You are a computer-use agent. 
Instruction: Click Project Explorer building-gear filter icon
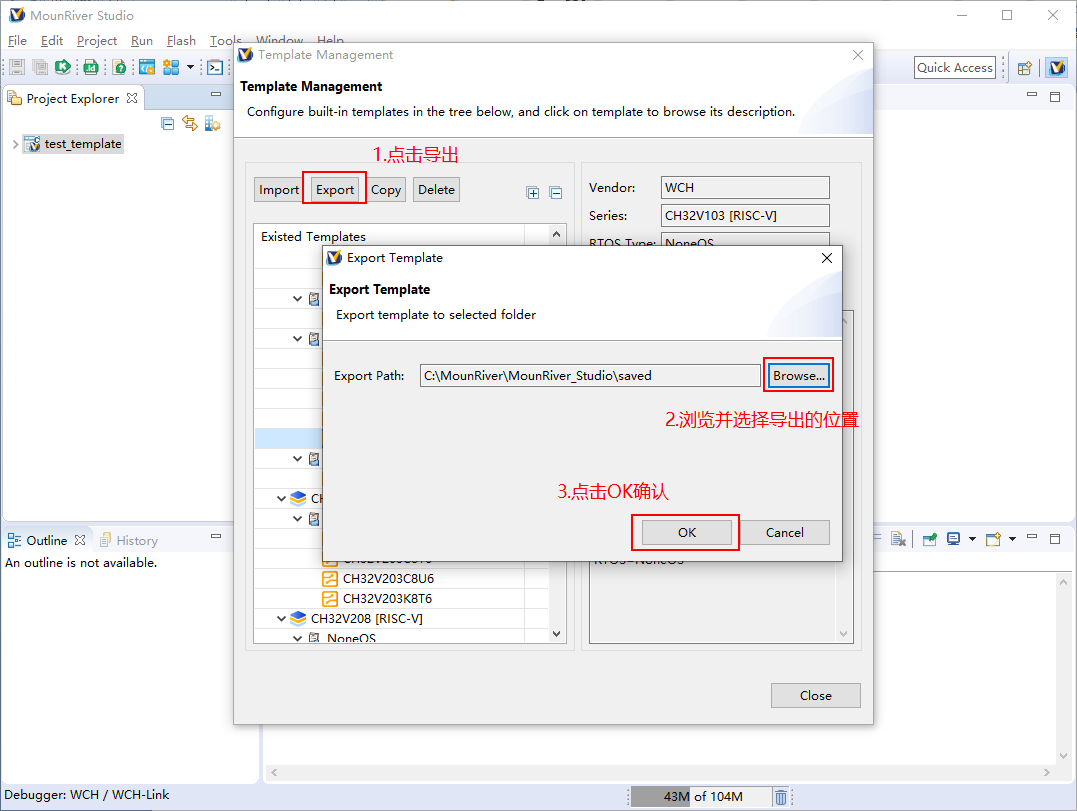coord(212,124)
